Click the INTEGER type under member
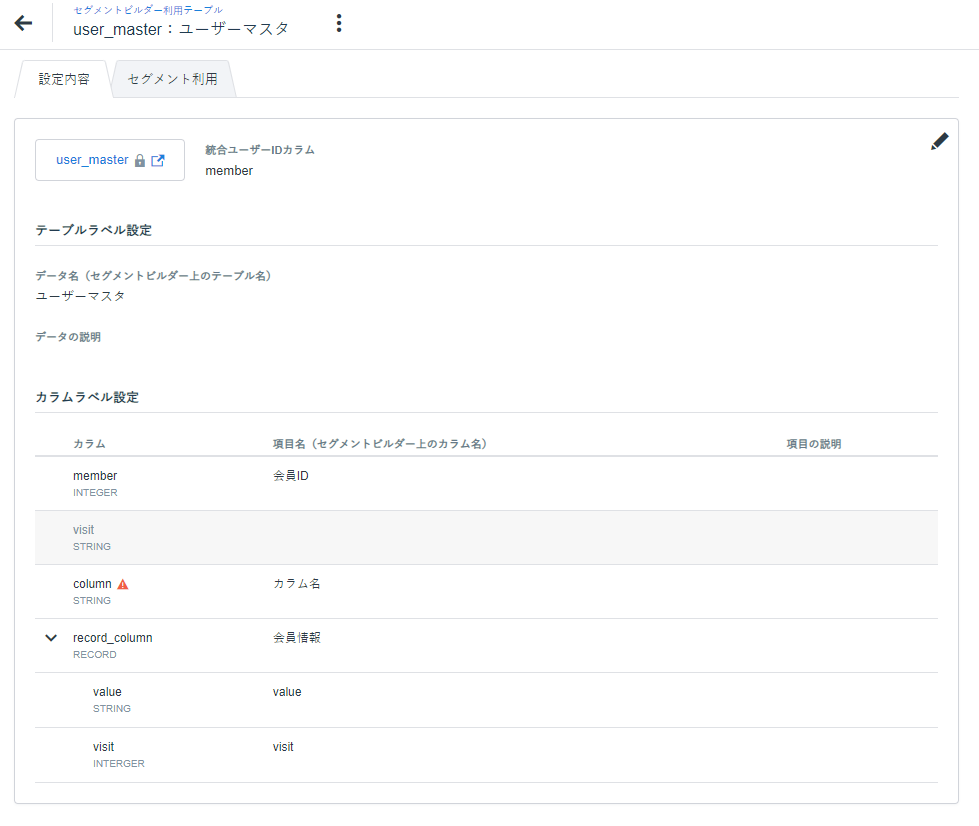The width and height of the screenshot is (979, 826). 95,493
